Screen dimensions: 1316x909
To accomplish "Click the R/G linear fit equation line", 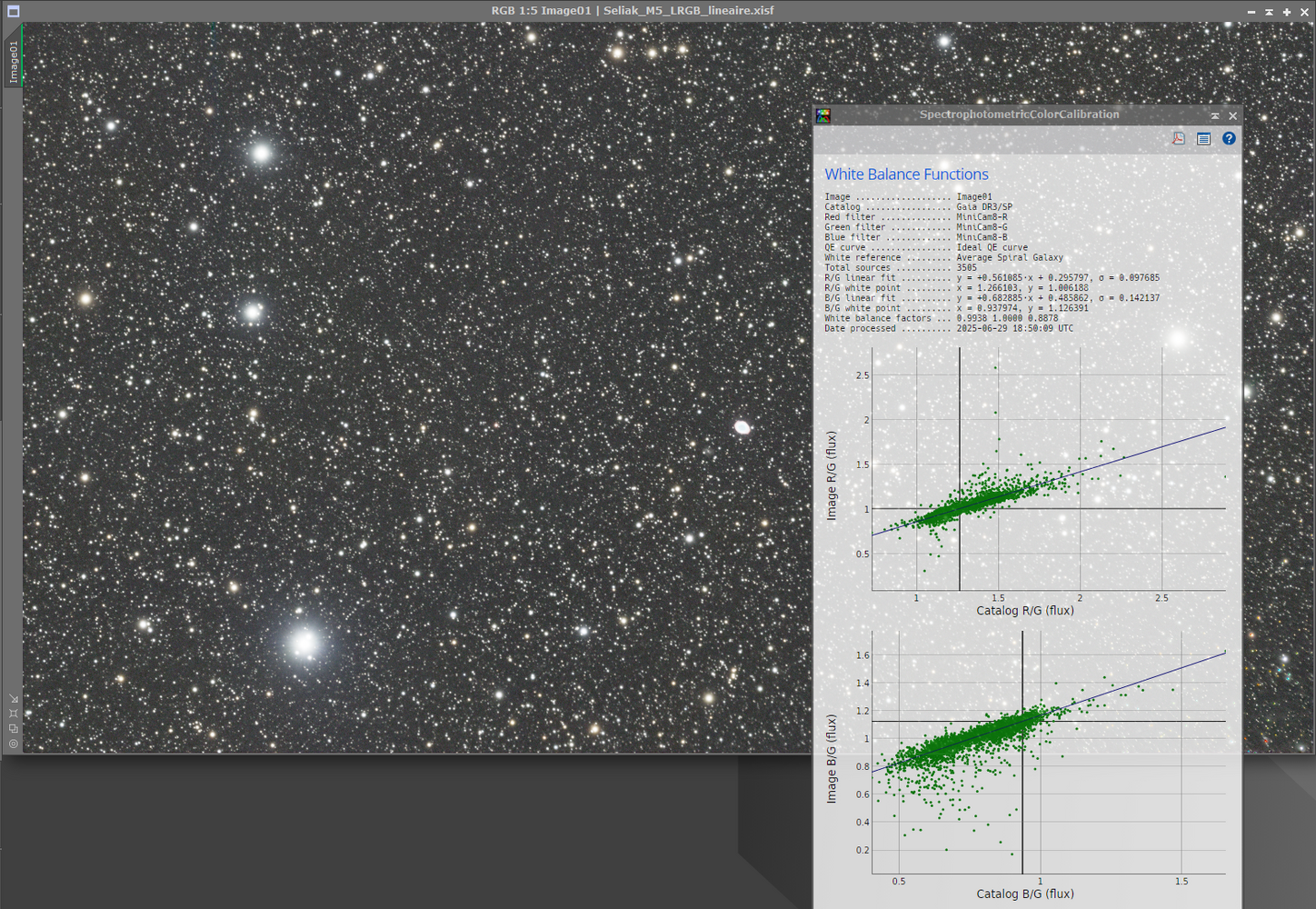I will click(x=992, y=277).
